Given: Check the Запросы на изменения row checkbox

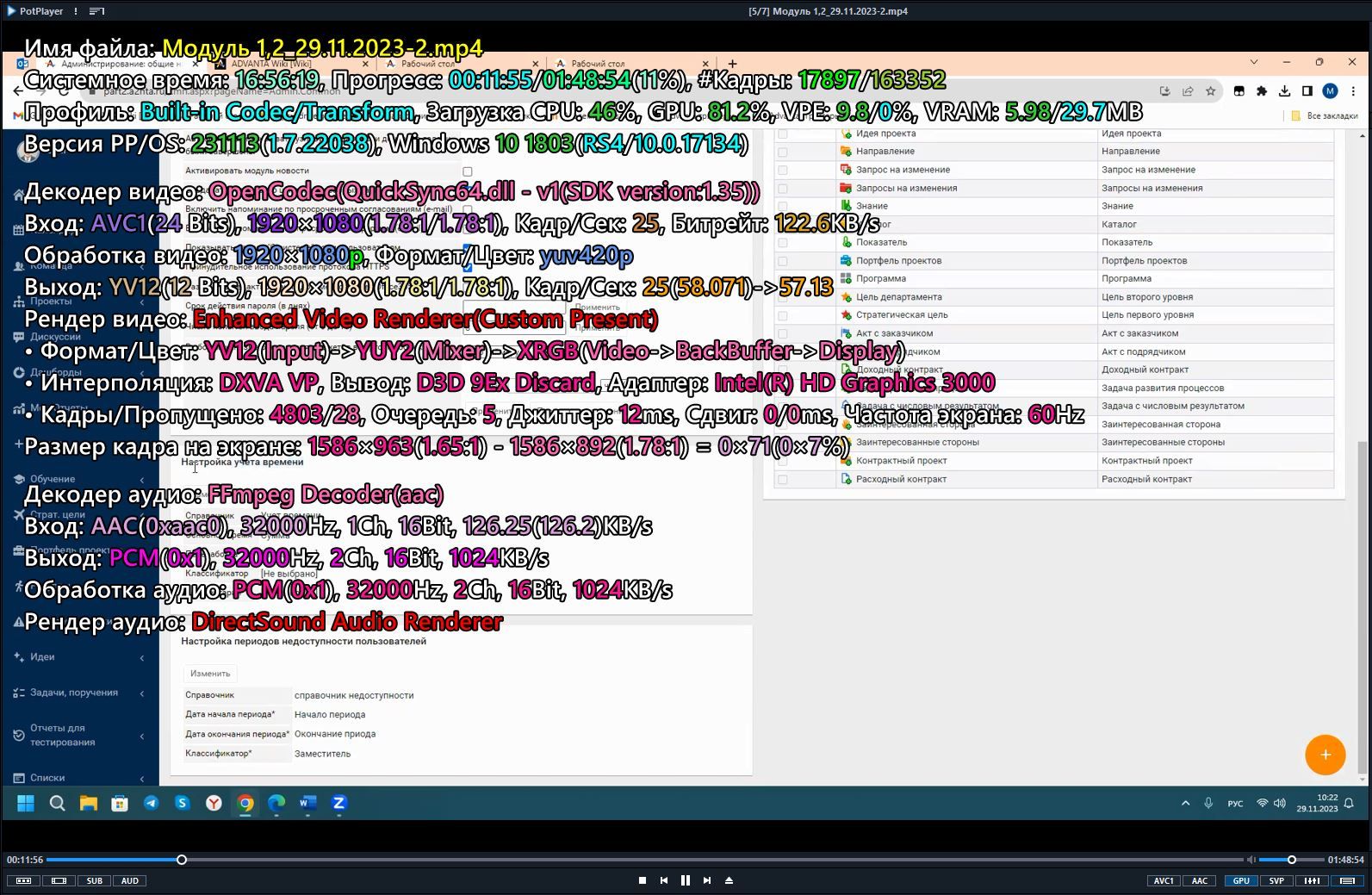Looking at the screenshot, I should click(x=782, y=188).
